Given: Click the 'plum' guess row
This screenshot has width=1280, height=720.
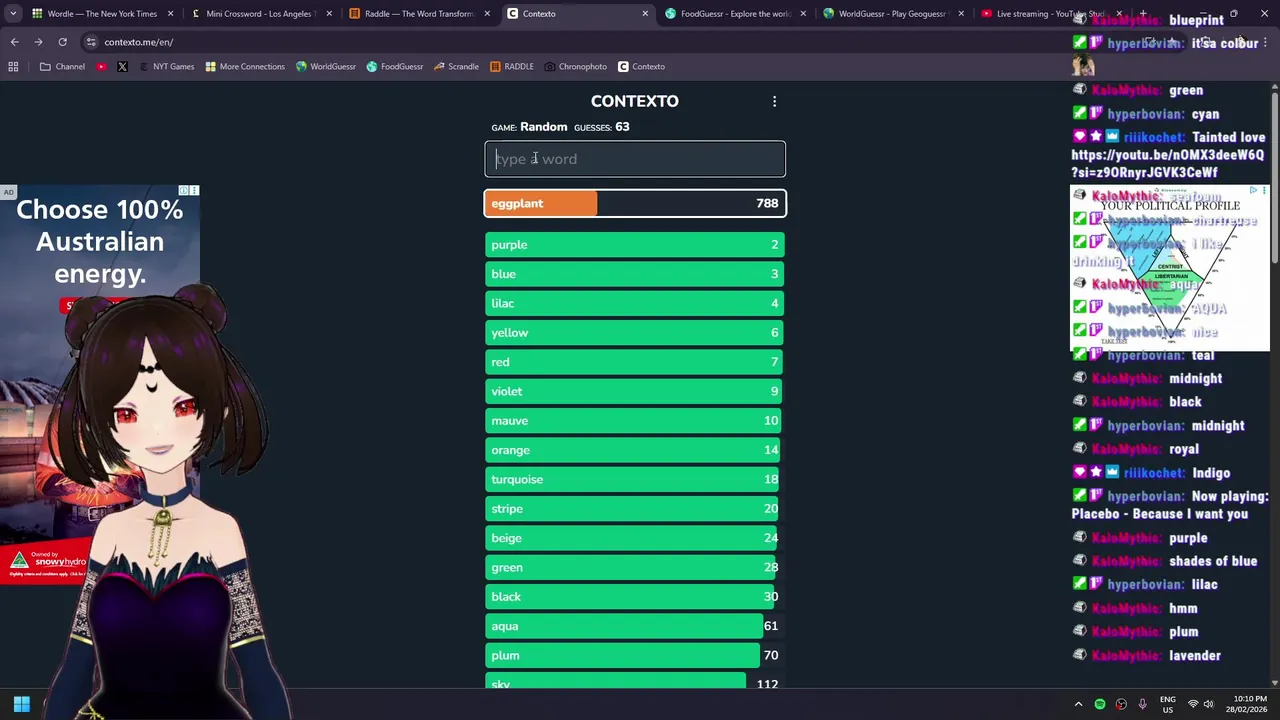Looking at the screenshot, I should 635,655.
